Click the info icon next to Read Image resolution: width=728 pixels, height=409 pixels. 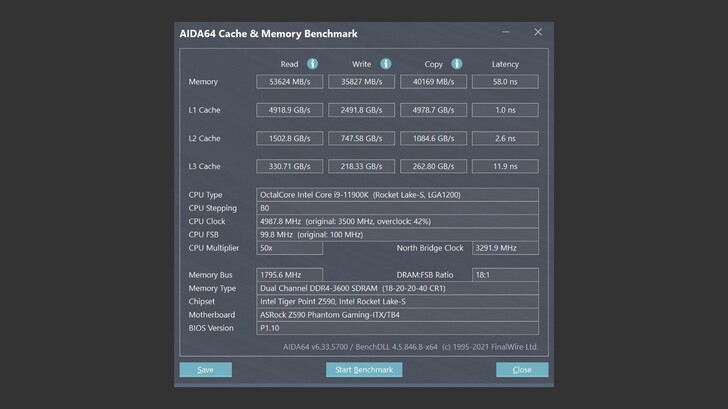pos(313,64)
